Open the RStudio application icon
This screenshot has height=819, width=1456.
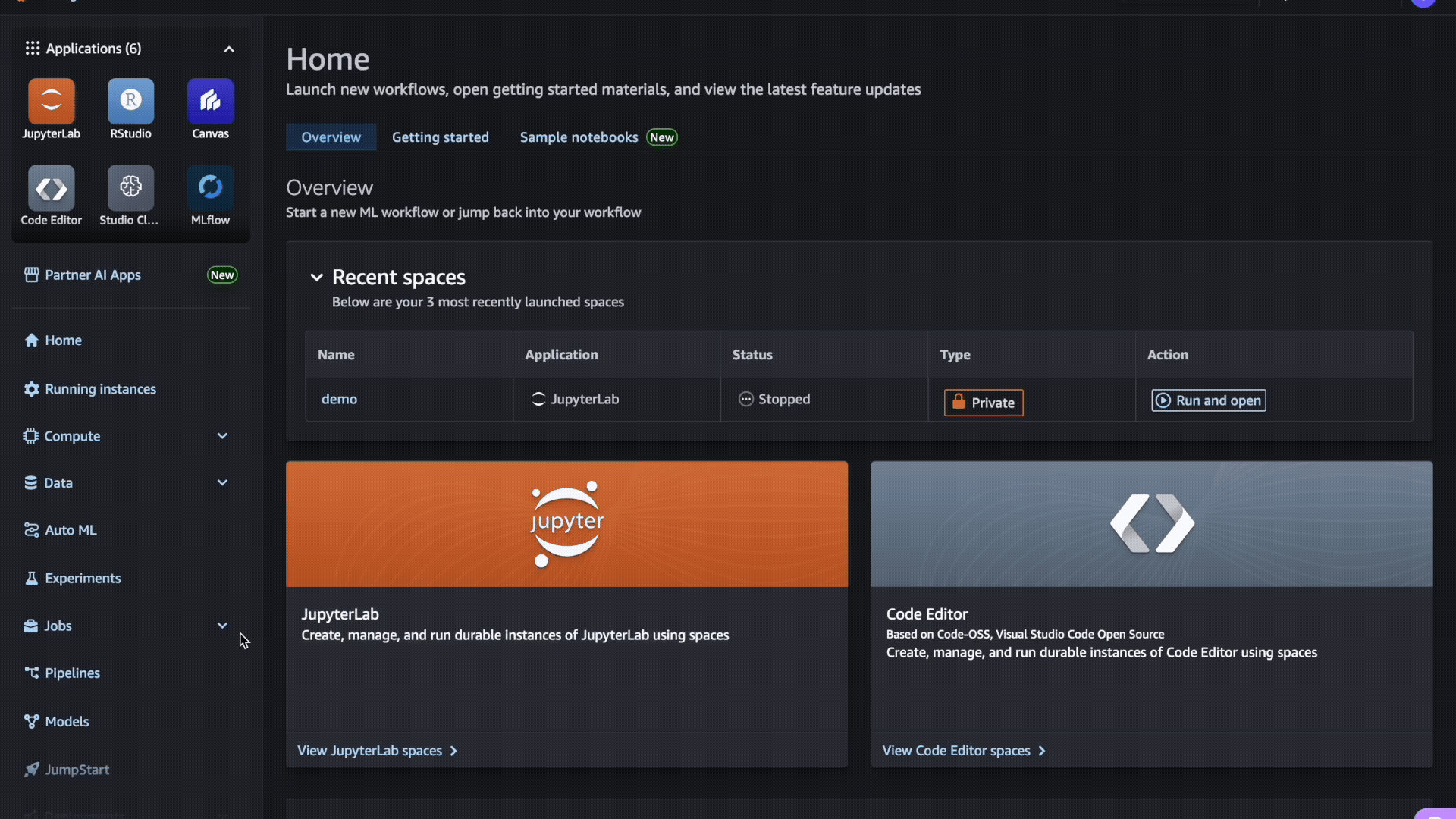tap(130, 101)
